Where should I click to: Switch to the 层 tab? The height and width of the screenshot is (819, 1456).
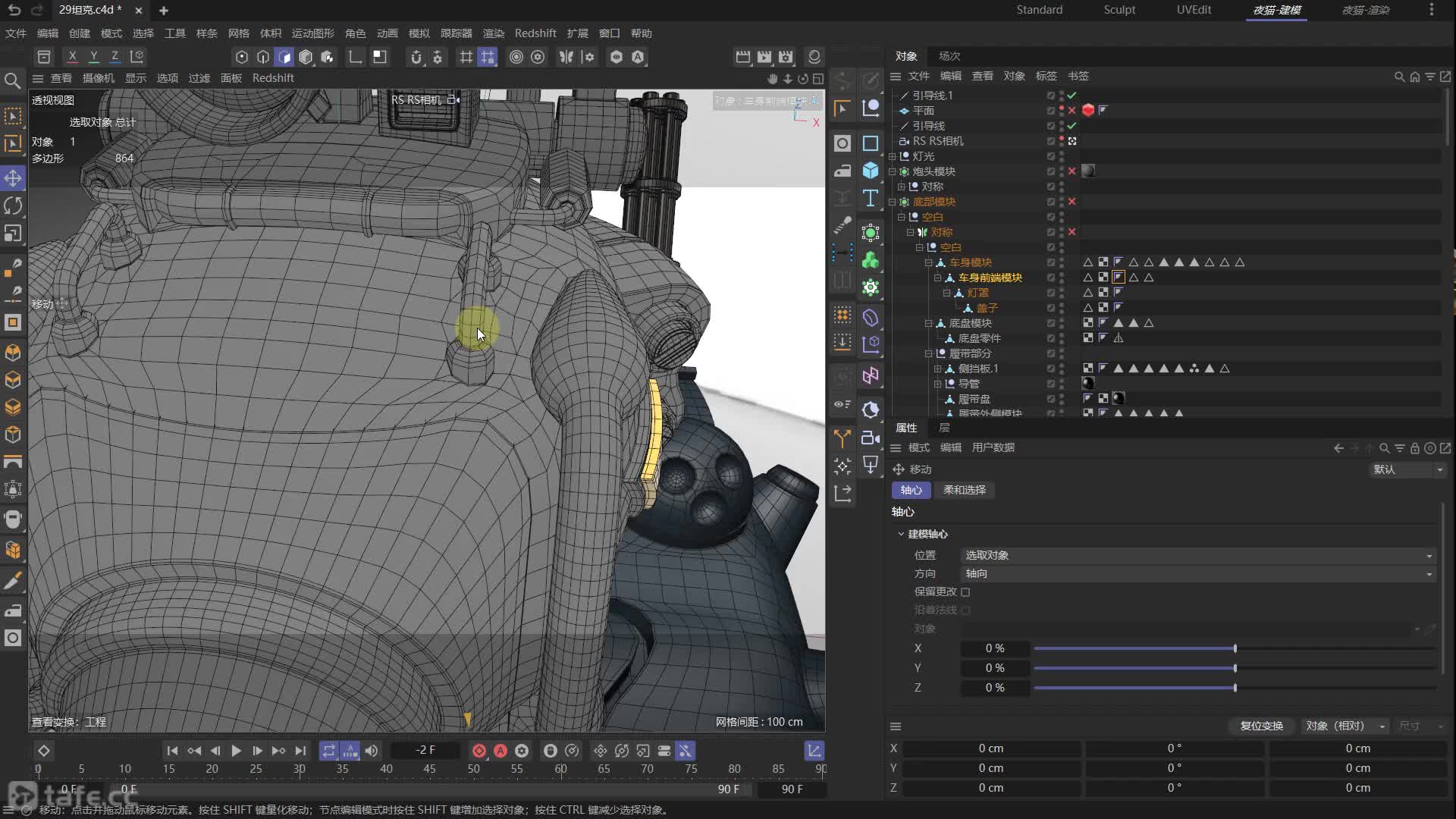pos(944,428)
